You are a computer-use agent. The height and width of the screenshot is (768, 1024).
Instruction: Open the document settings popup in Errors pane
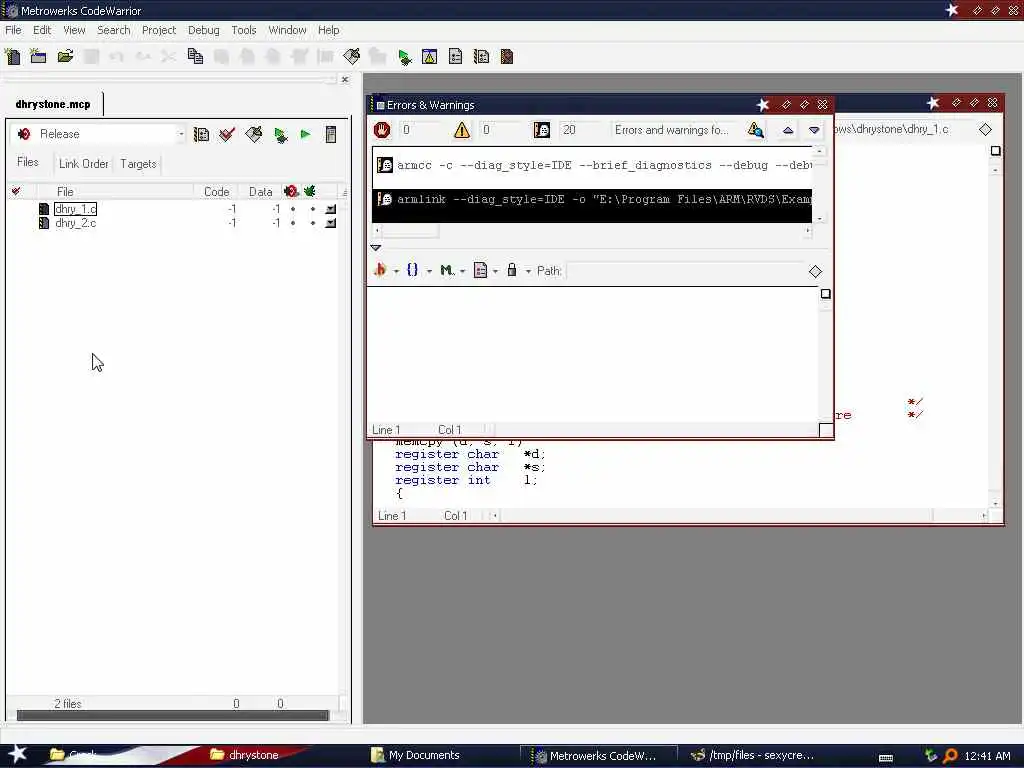click(x=485, y=270)
